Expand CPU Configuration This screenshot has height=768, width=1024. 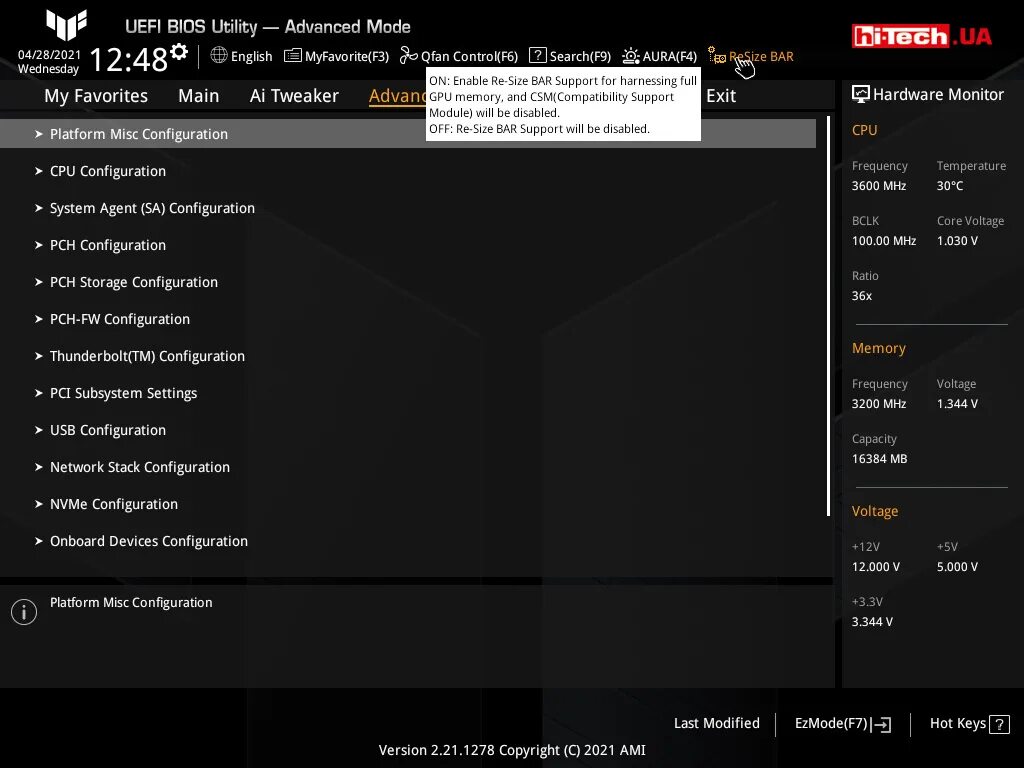point(107,171)
